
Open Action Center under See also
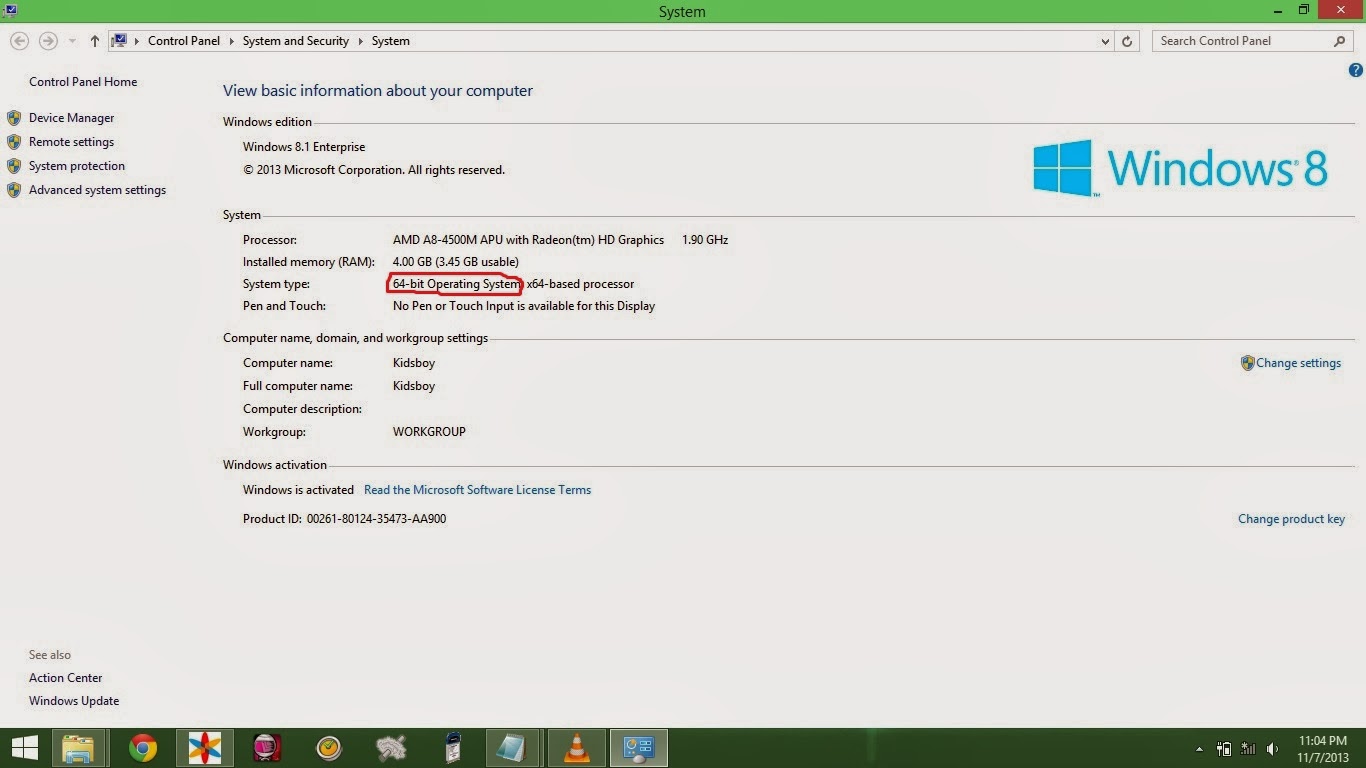coord(65,678)
